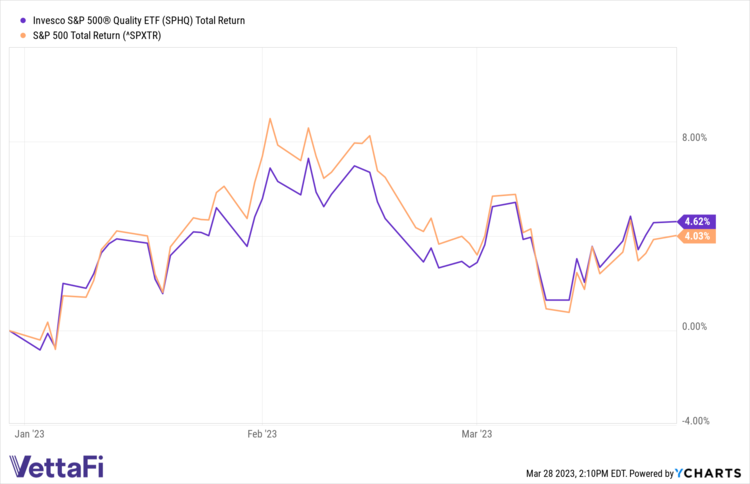Click the purple 4.62% value tag
The image size is (750, 484).
pyautogui.click(x=695, y=221)
